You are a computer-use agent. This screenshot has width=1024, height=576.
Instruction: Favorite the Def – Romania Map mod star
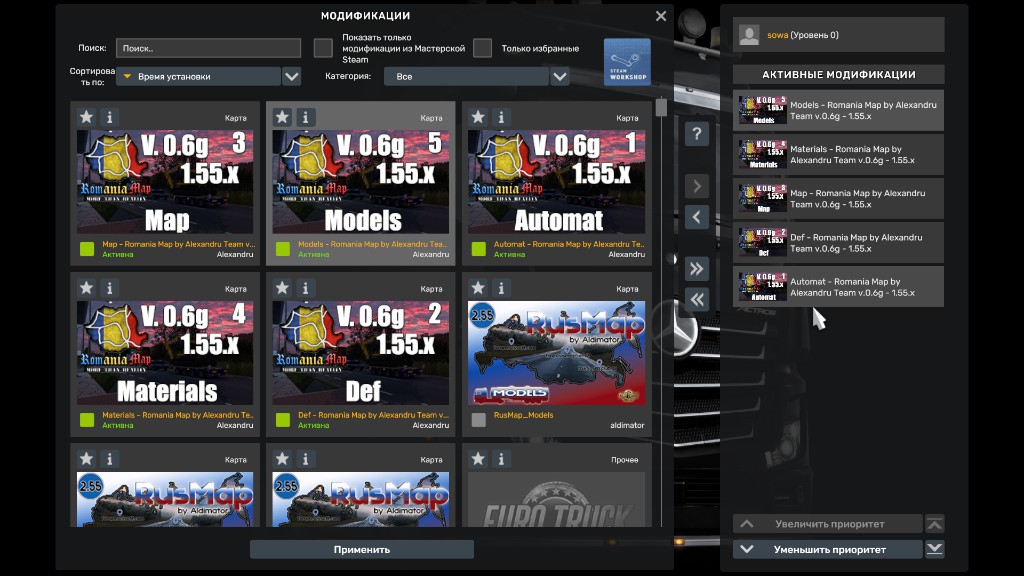(x=282, y=288)
